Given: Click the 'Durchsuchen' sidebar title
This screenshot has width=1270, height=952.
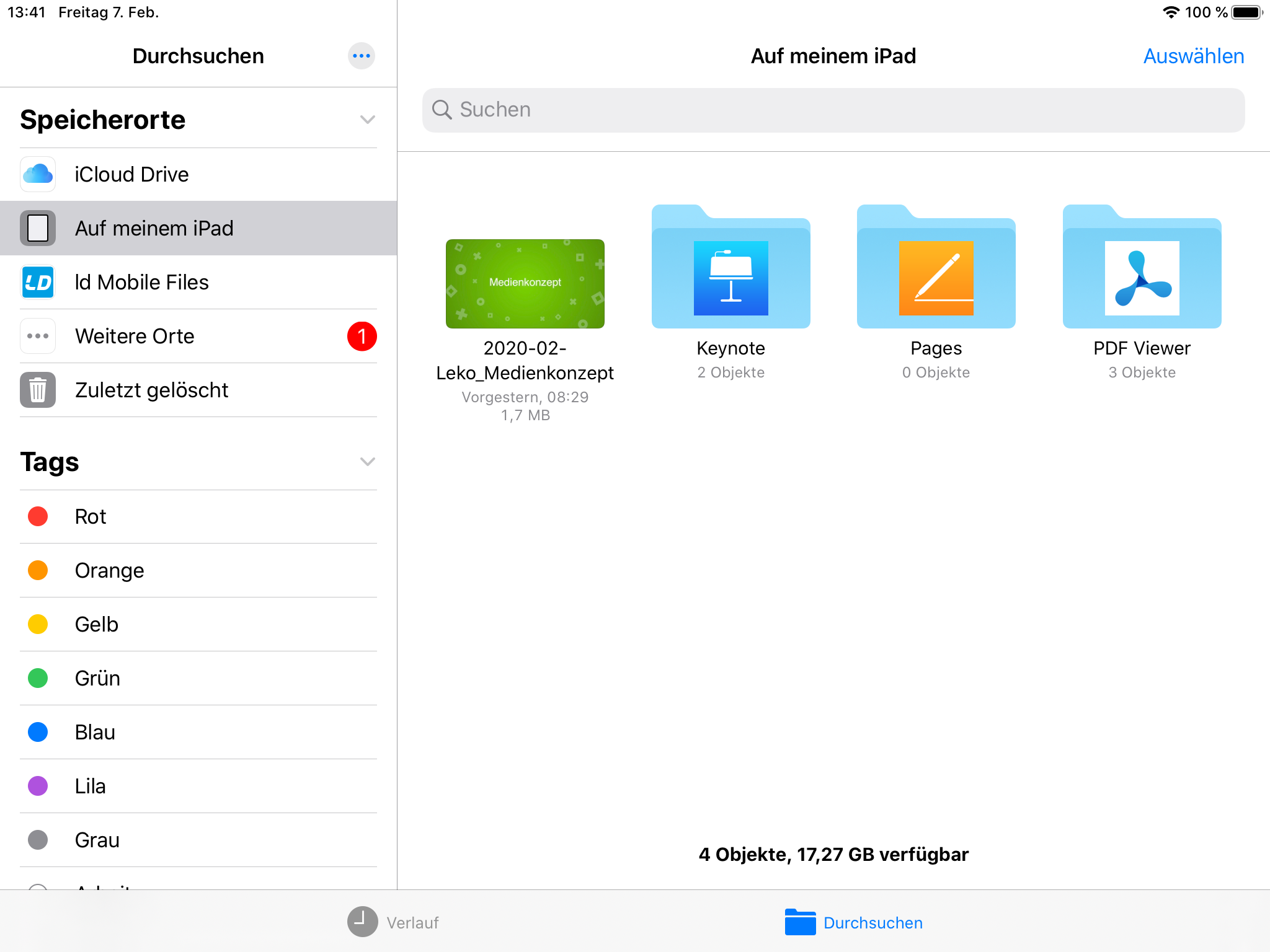Looking at the screenshot, I should 198,56.
